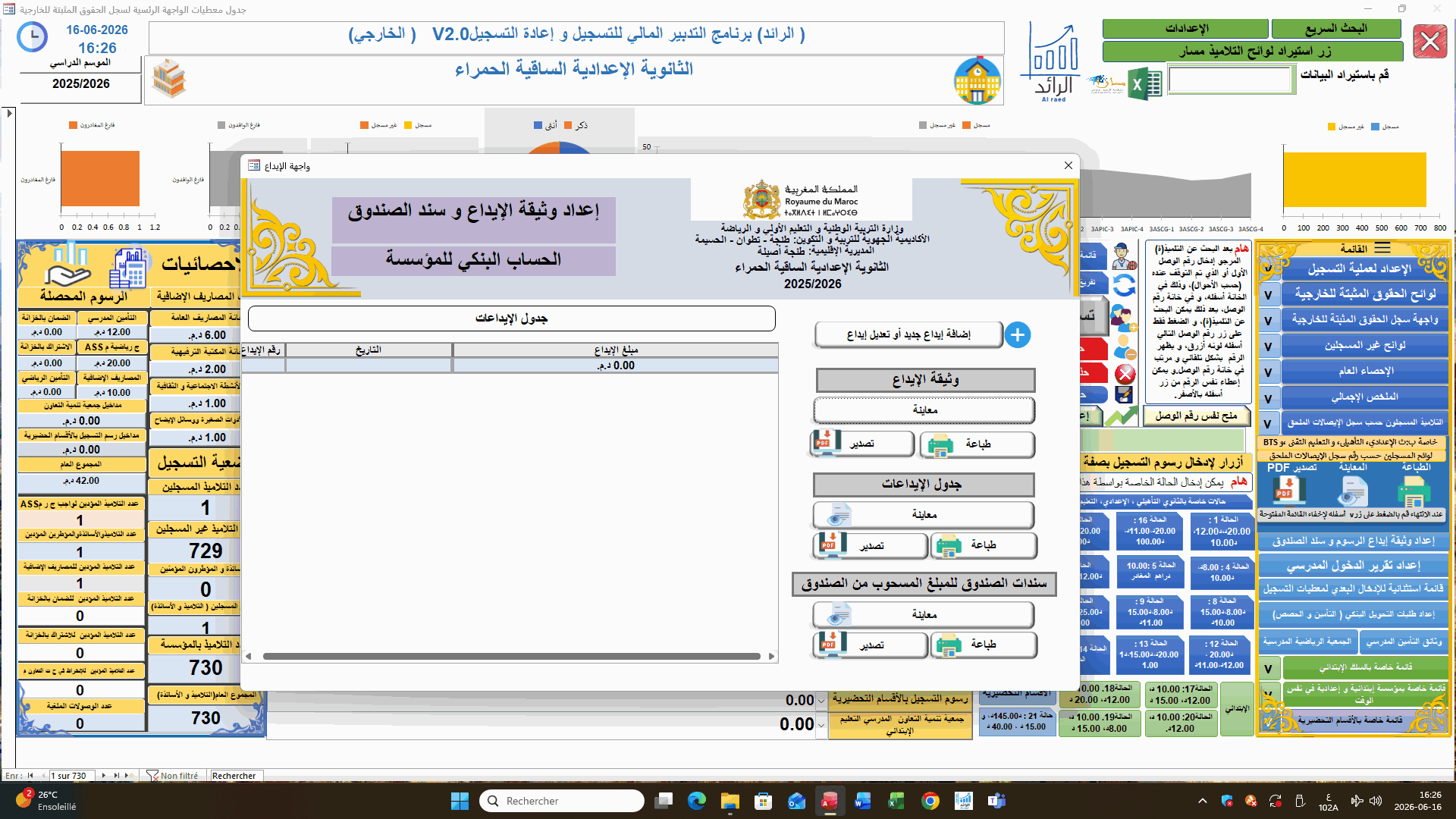Click إضافة إيداع جديد أو تعديل إيداع button
The width and height of the screenshot is (1456, 819).
click(x=908, y=334)
